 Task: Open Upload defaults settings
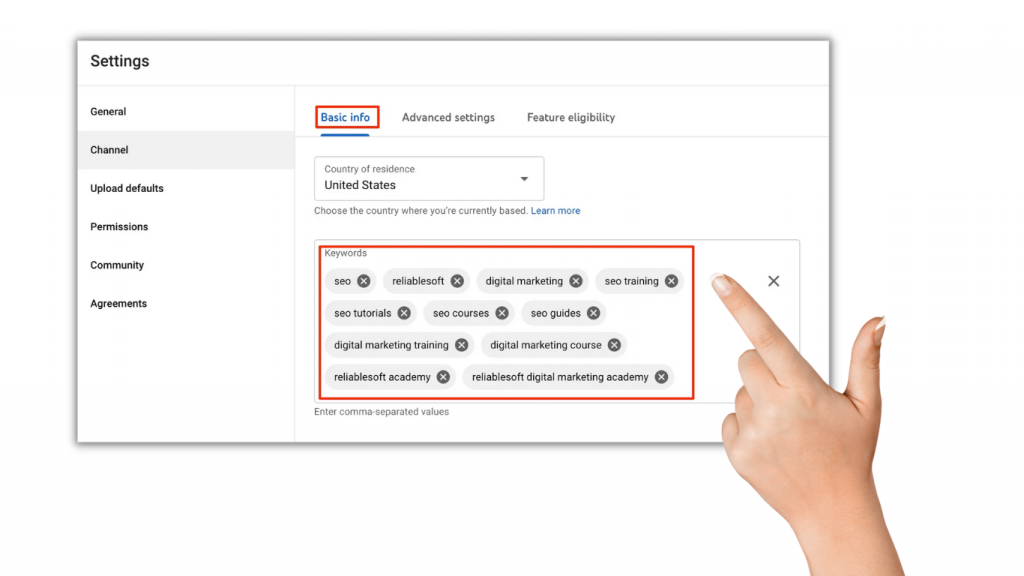click(186, 188)
